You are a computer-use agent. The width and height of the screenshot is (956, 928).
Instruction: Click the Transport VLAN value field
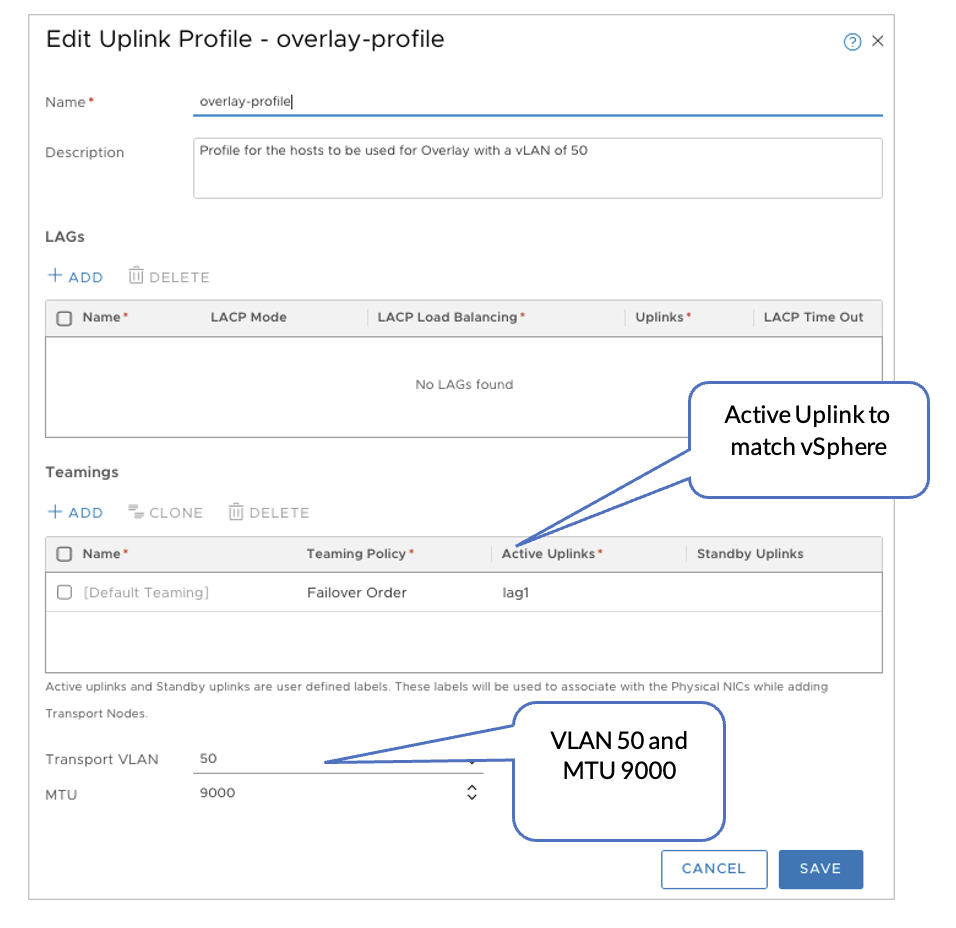pos(330,759)
